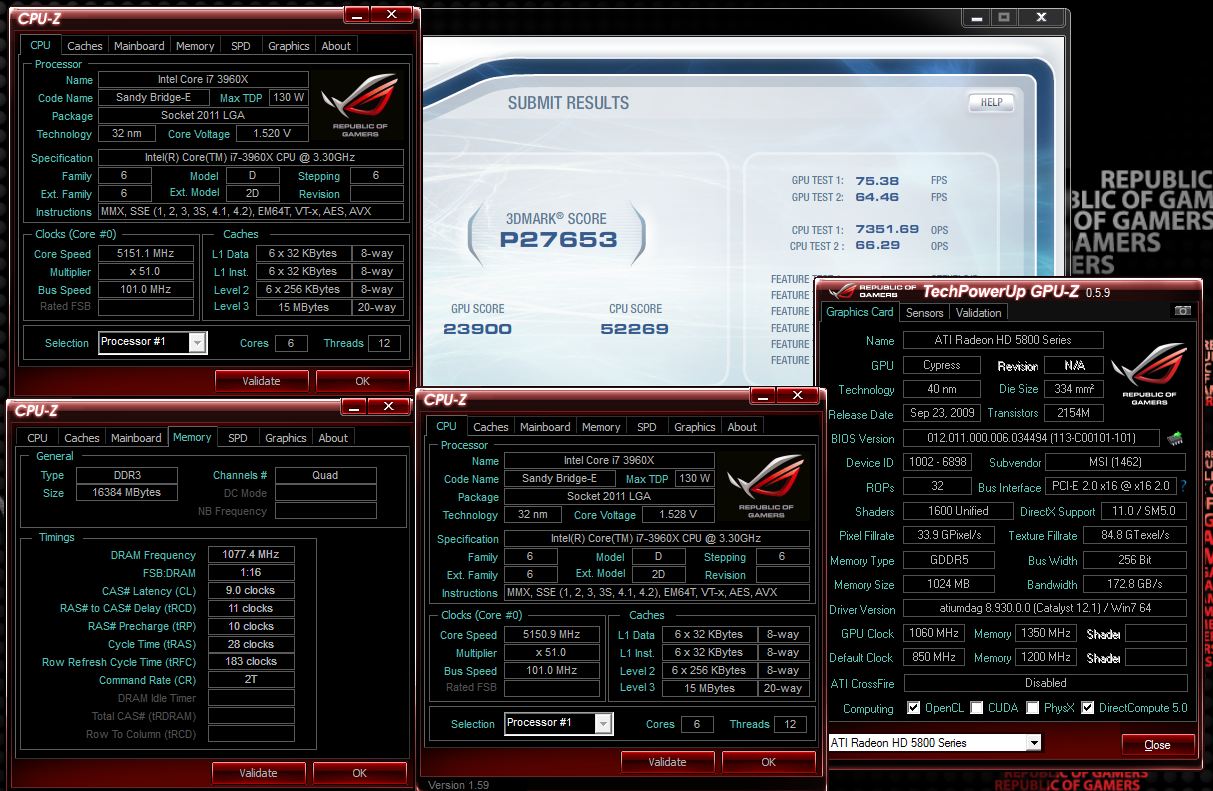Viewport: 1213px width, 791px height.
Task: Maximize the 3DMark Submit Results window
Action: 1003,18
